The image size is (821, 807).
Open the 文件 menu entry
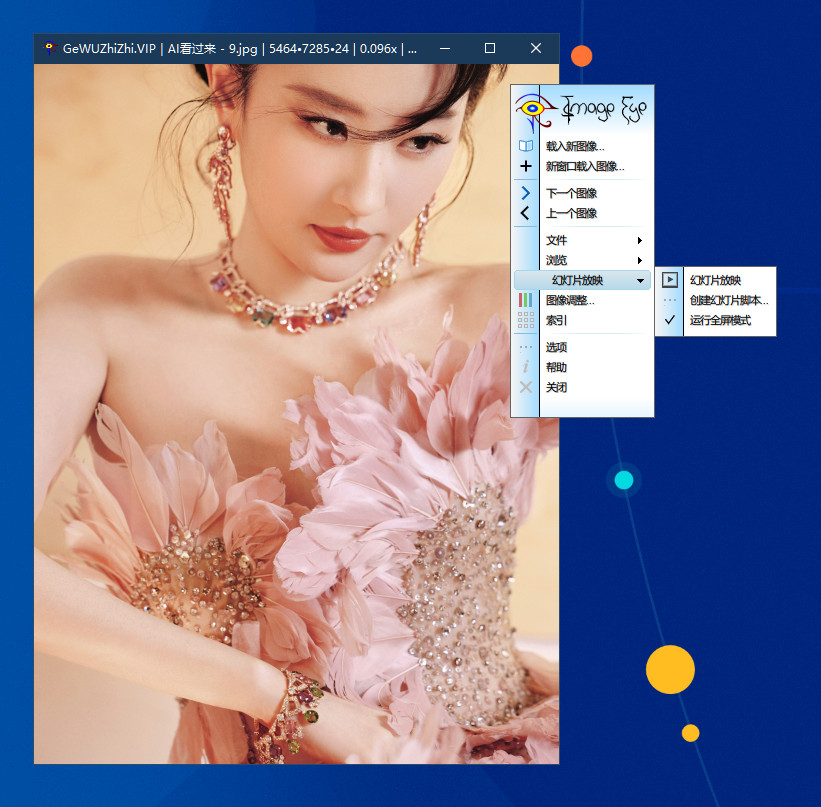556,240
